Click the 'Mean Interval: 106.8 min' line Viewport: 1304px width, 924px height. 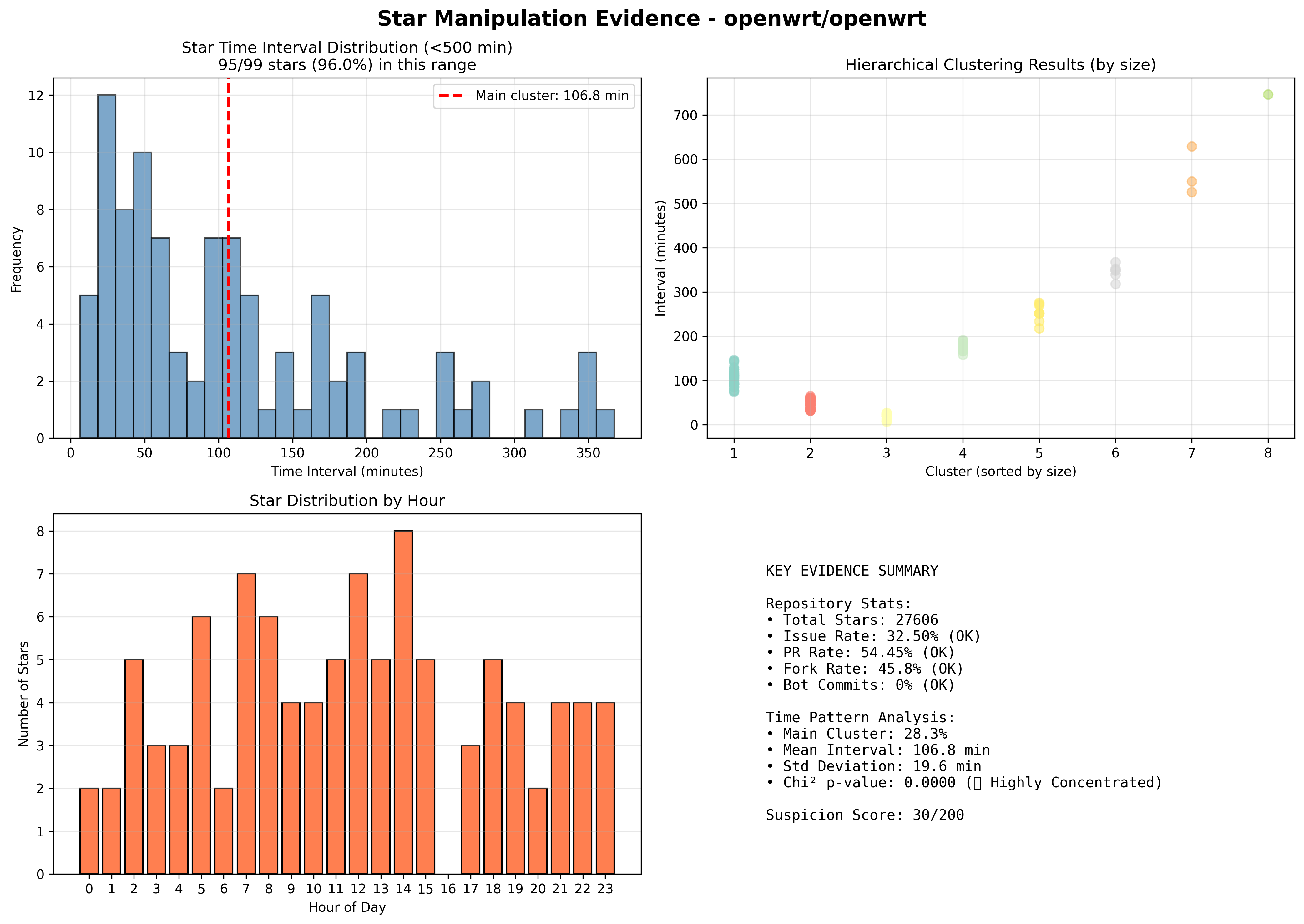pos(878,750)
